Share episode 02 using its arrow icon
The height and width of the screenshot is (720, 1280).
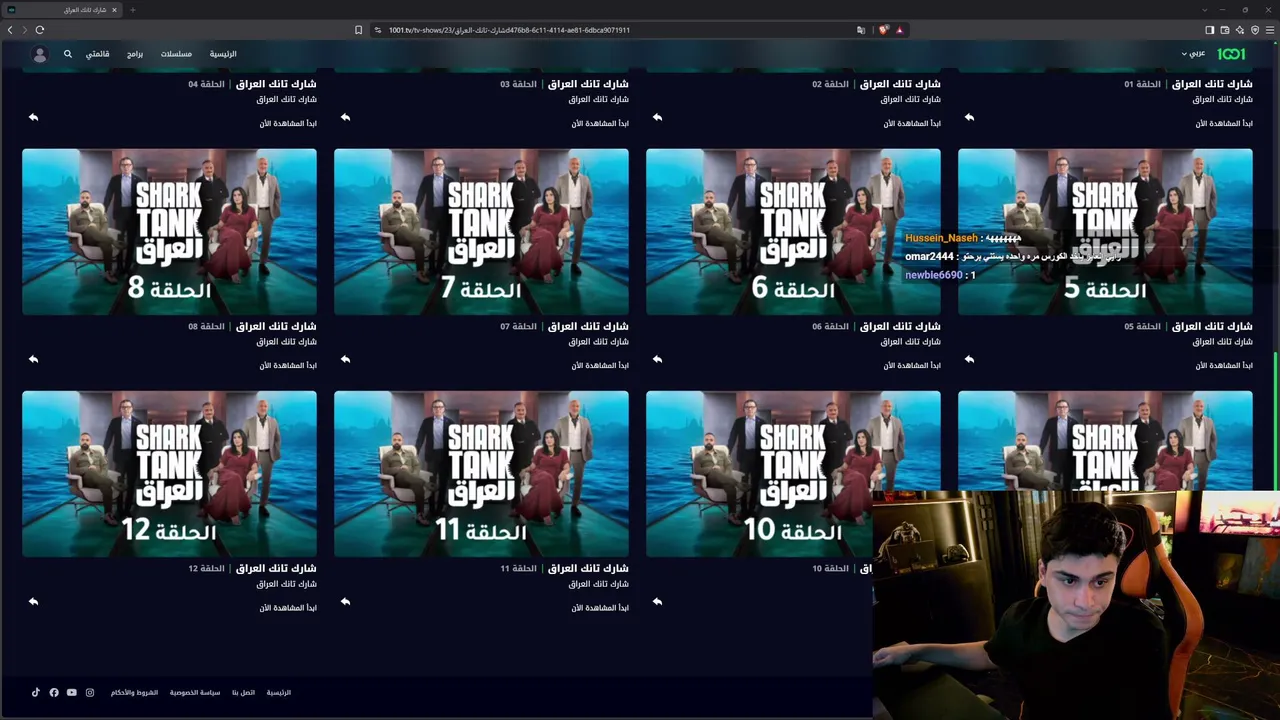tap(657, 117)
